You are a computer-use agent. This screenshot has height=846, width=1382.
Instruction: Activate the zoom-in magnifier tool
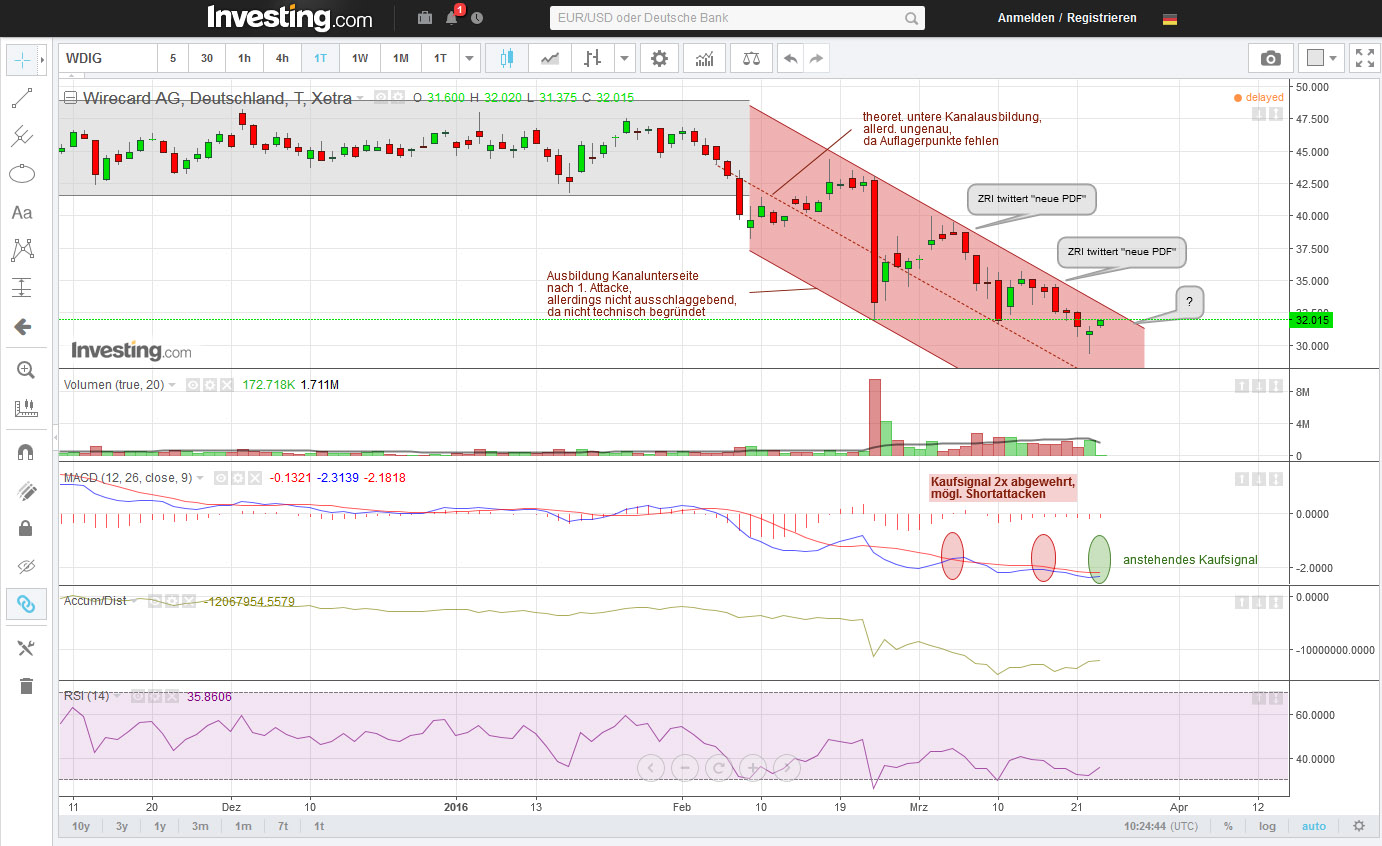point(26,370)
